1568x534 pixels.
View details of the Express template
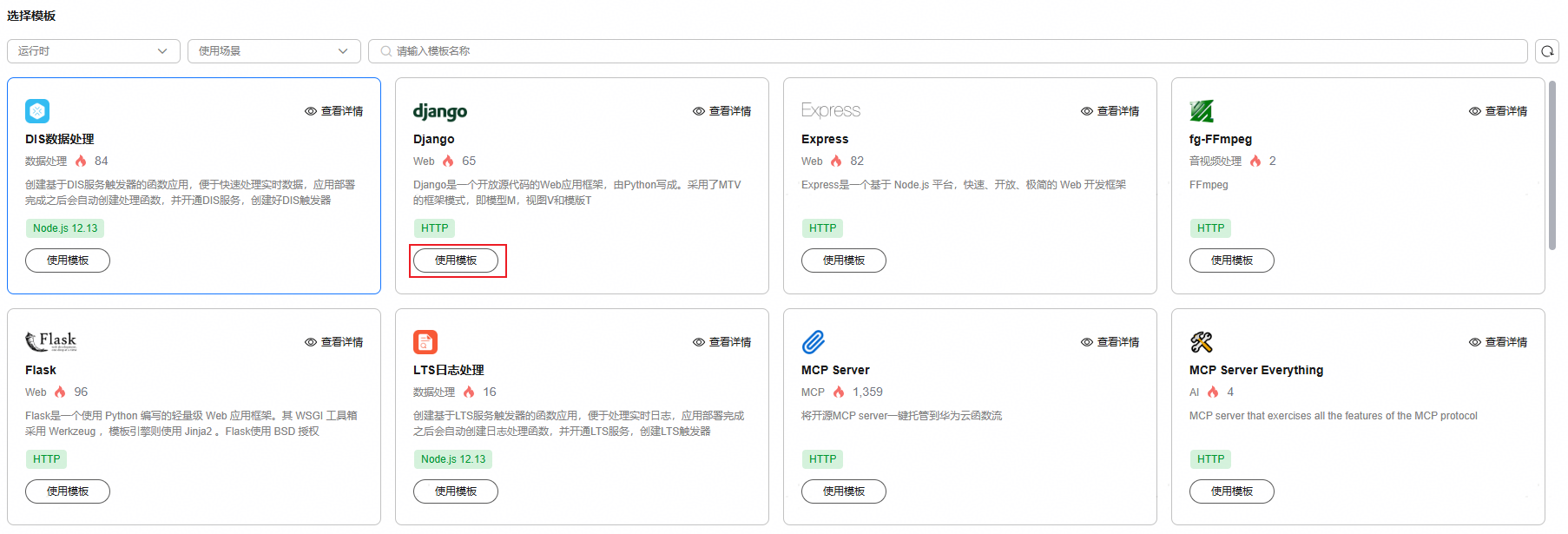[1110, 111]
